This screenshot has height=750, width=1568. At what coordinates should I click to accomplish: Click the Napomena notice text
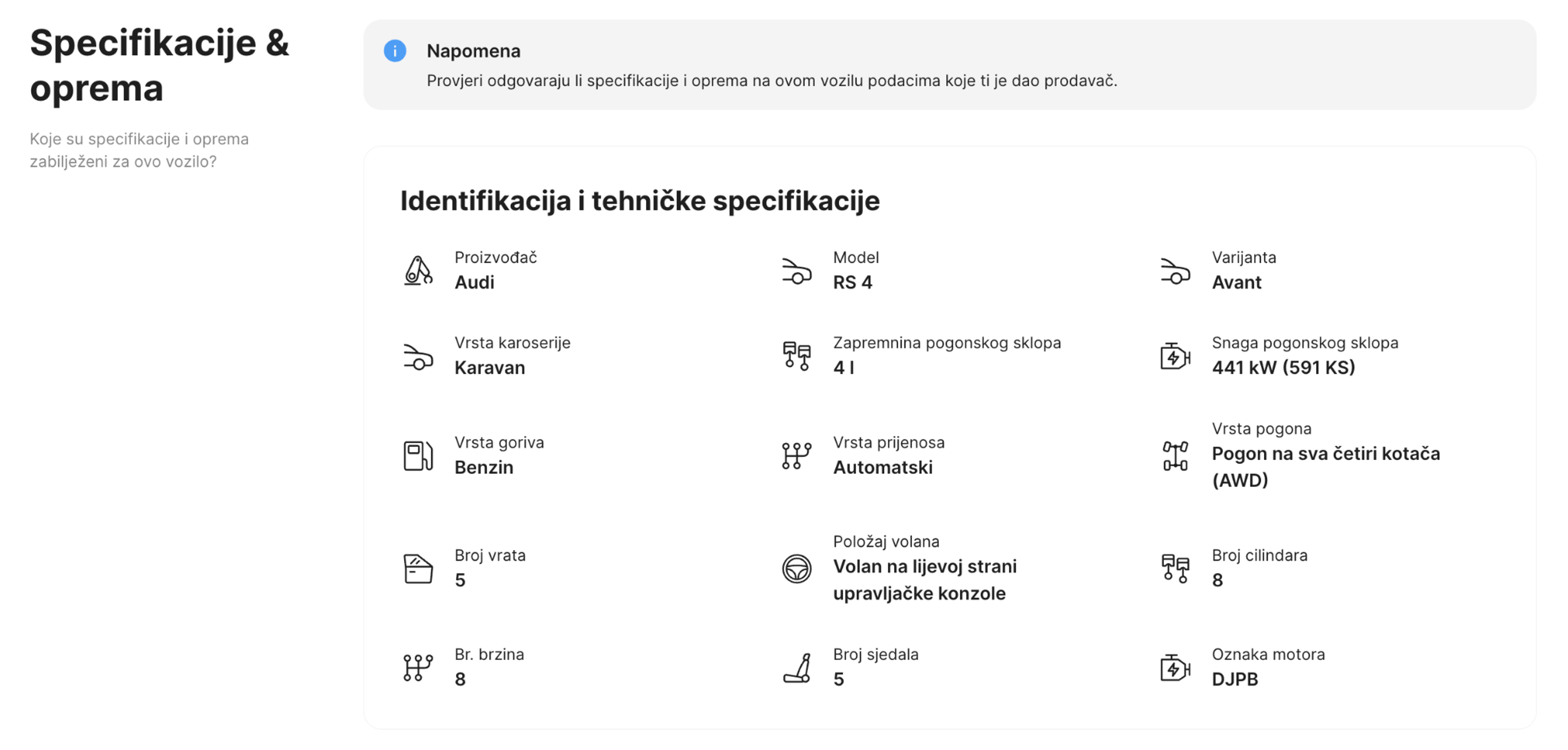pos(473,51)
